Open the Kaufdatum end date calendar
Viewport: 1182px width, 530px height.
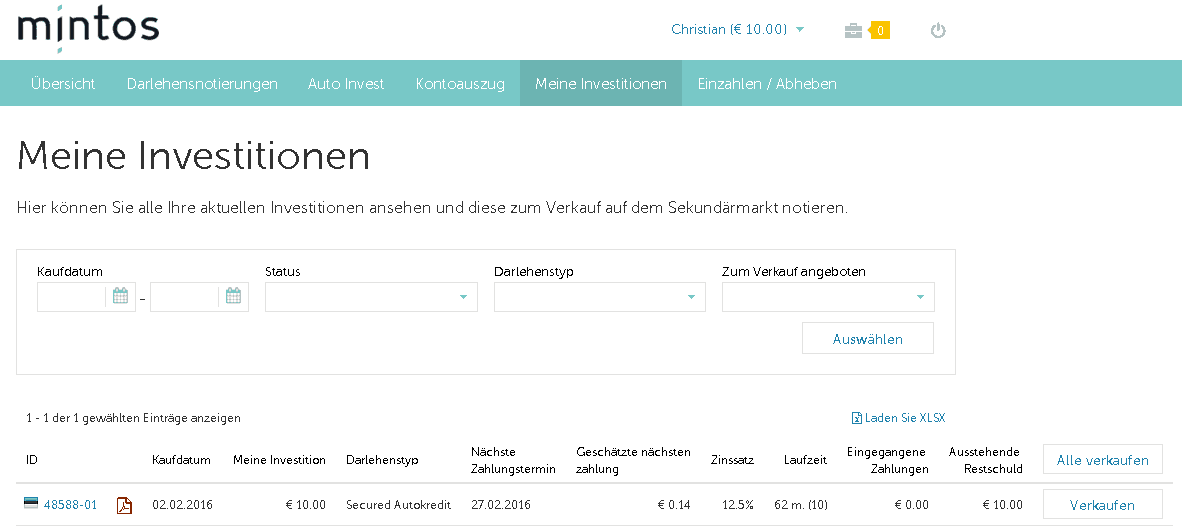233,296
